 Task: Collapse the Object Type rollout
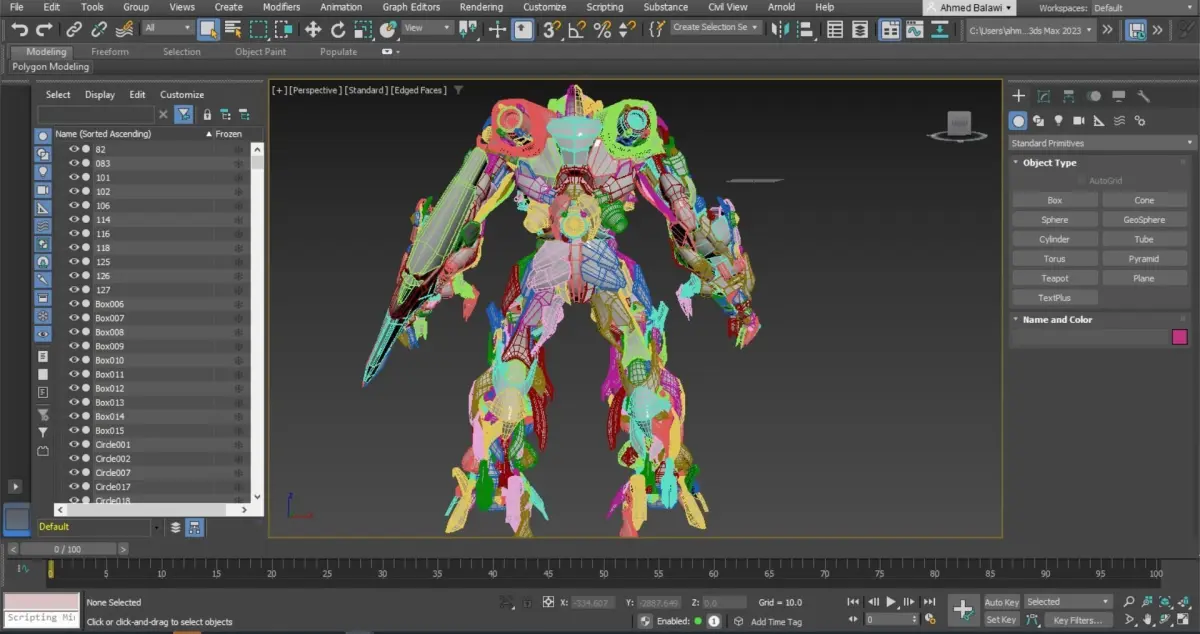[x=1049, y=162]
